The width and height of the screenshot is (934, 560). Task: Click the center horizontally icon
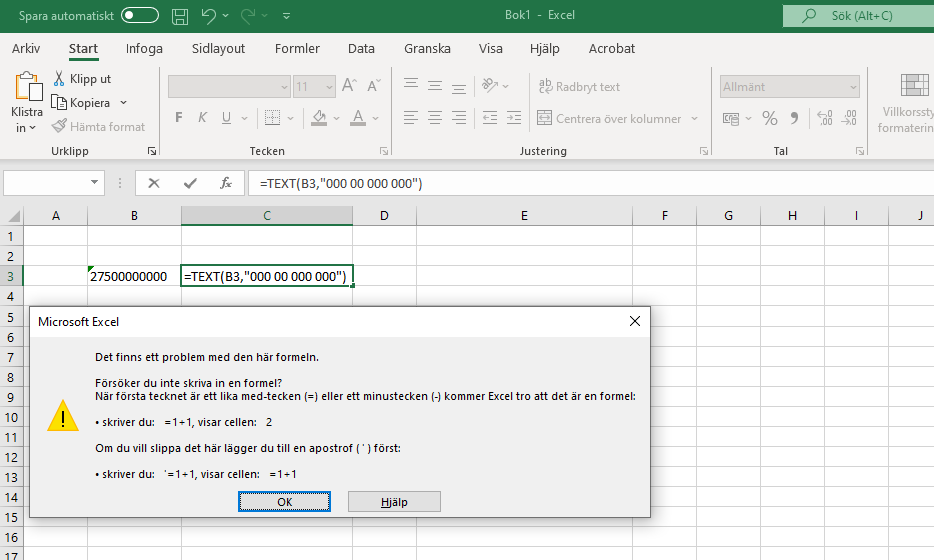435,118
